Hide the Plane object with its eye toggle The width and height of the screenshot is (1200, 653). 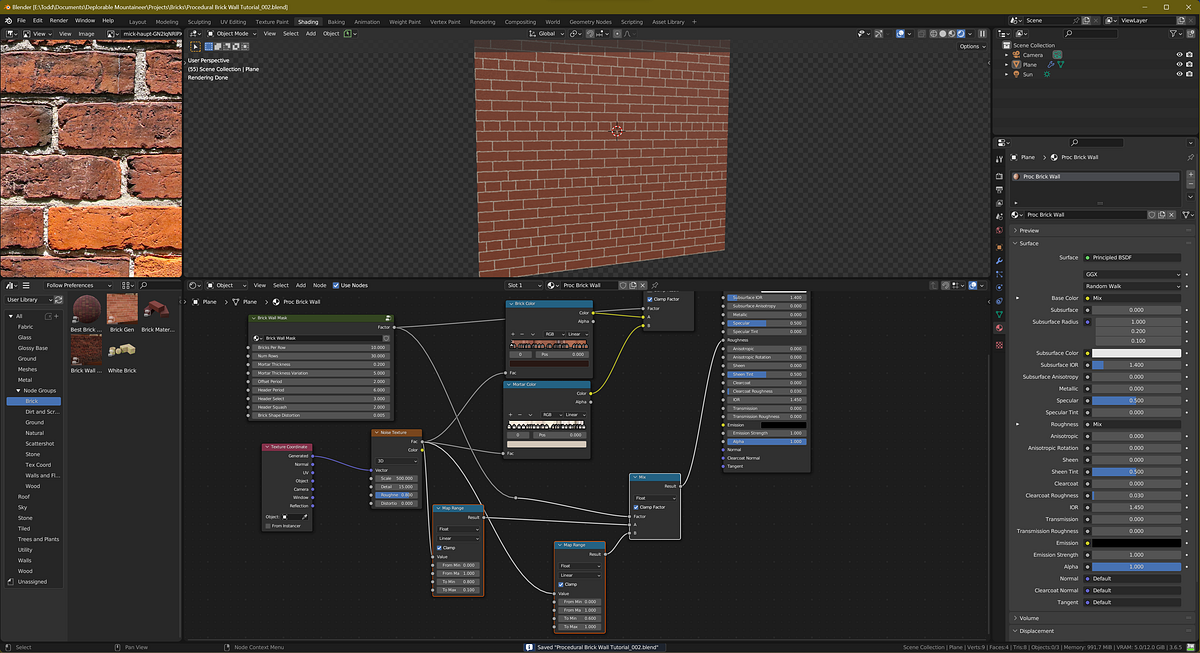(x=1180, y=64)
